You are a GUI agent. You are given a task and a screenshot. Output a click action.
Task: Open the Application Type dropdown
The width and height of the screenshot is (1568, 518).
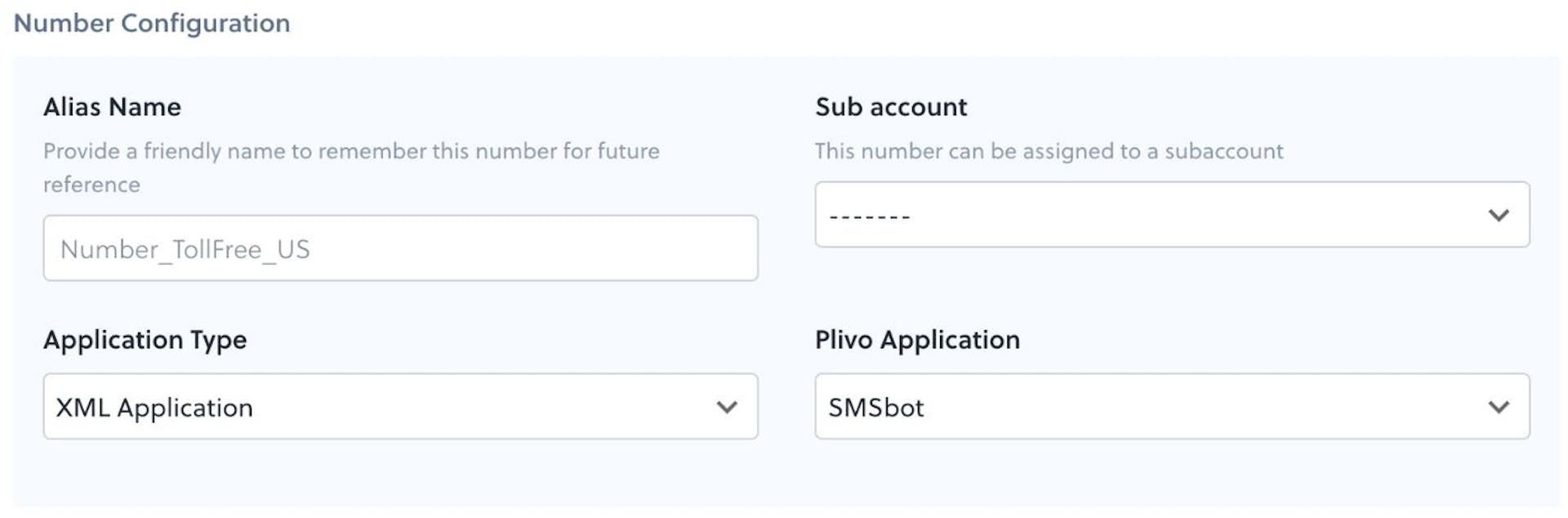pyautogui.click(x=402, y=406)
